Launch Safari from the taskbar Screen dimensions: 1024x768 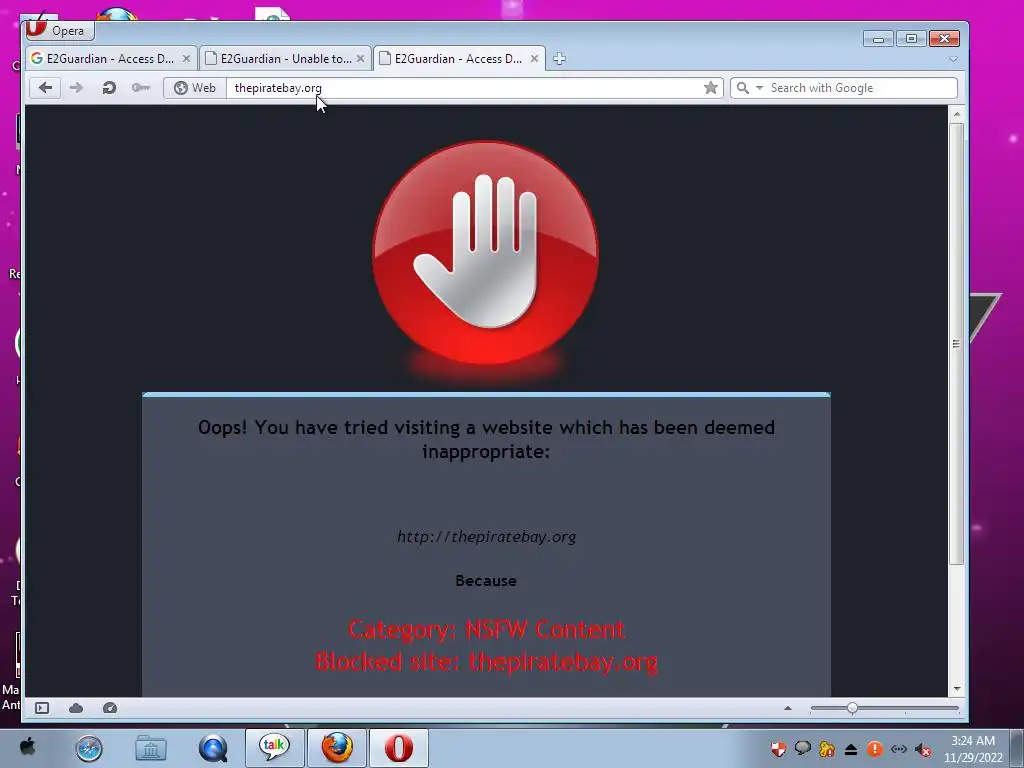pyautogui.click(x=89, y=748)
